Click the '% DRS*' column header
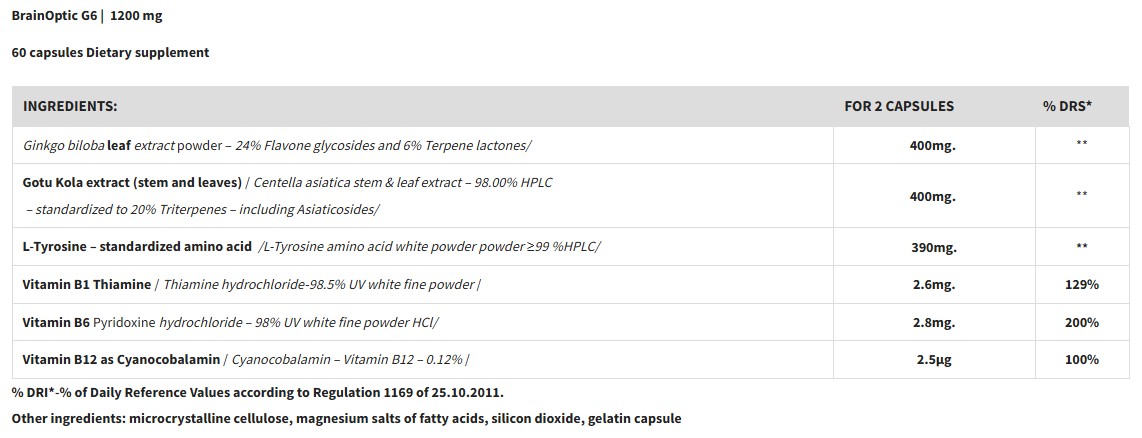This screenshot has width=1142, height=438. point(1067,106)
